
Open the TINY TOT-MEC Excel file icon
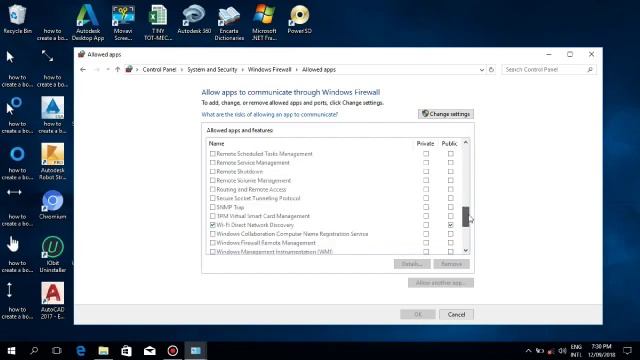(x=158, y=22)
